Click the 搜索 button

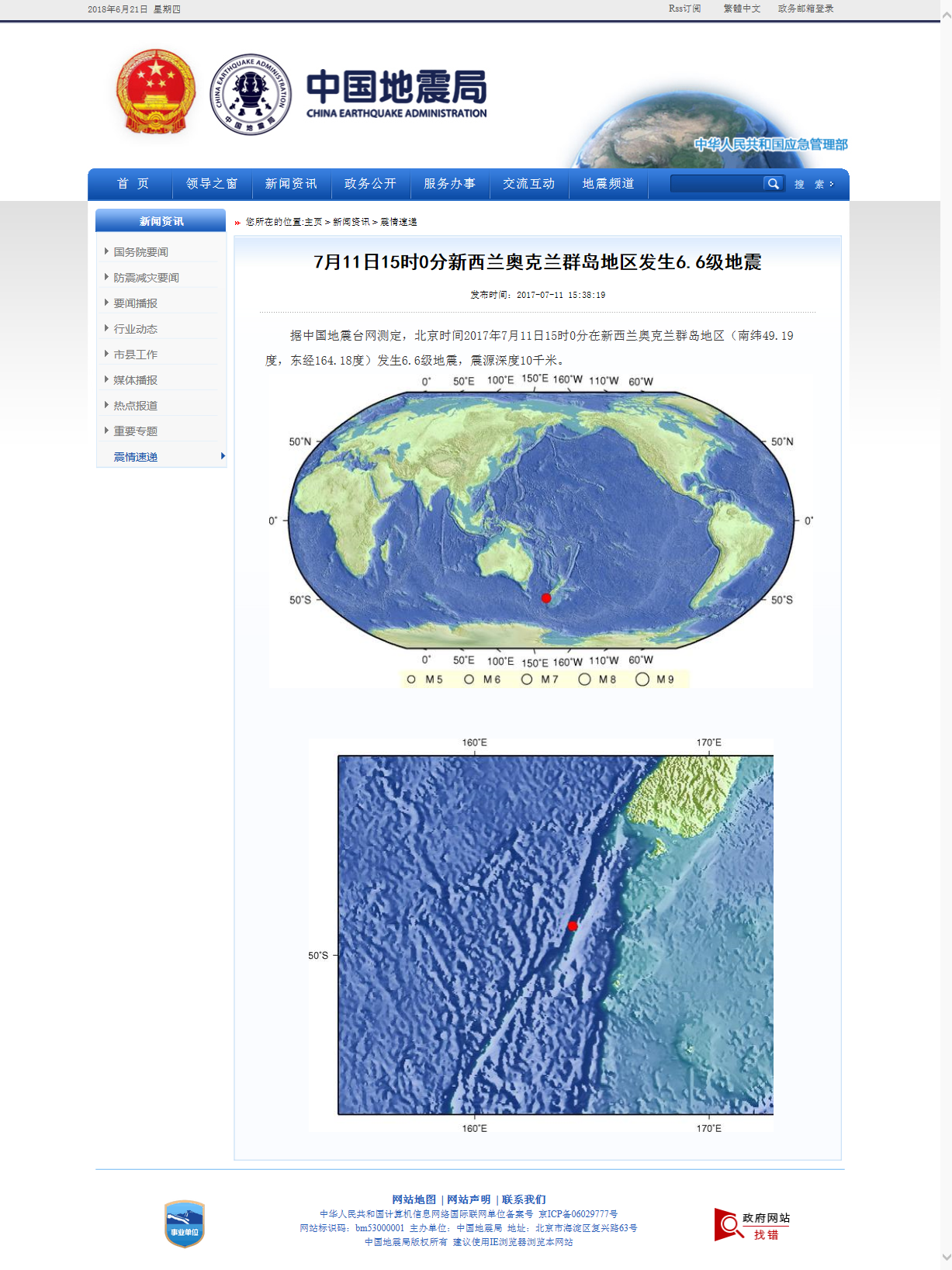[813, 185]
